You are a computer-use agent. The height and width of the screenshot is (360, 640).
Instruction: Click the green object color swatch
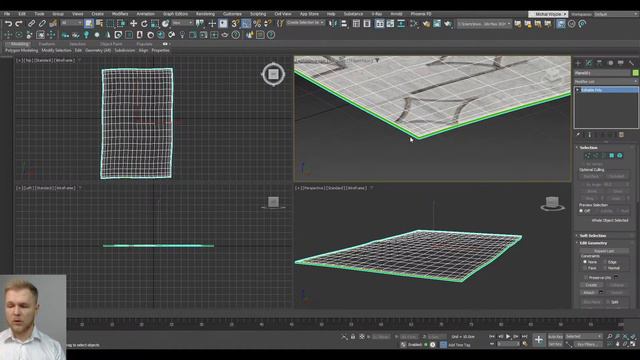click(x=635, y=73)
